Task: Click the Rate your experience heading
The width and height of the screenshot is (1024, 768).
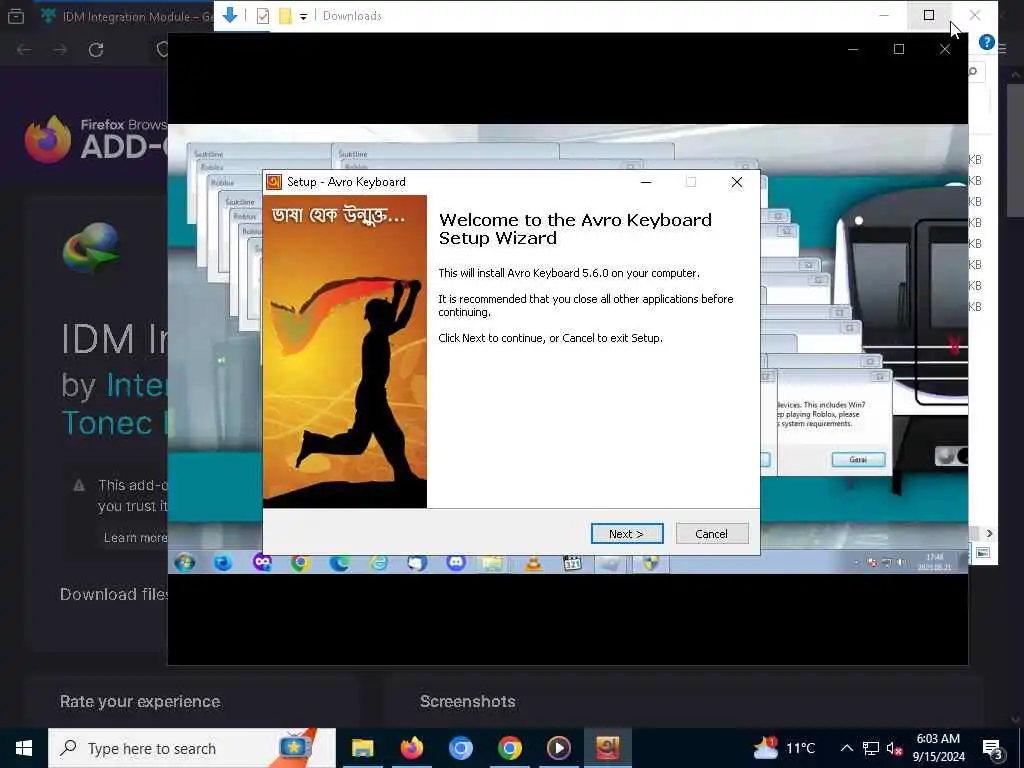Action: [140, 701]
